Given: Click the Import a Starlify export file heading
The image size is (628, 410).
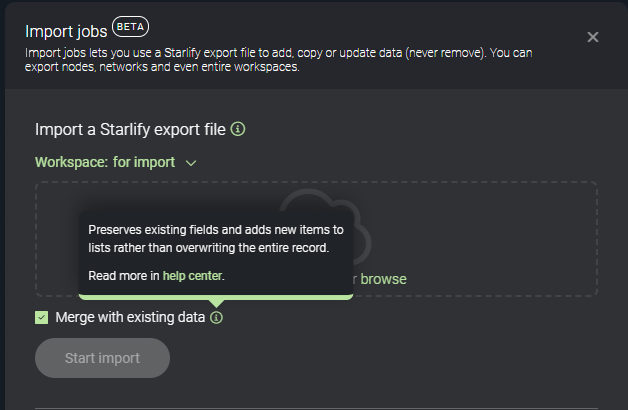Looking at the screenshot, I should point(130,129).
